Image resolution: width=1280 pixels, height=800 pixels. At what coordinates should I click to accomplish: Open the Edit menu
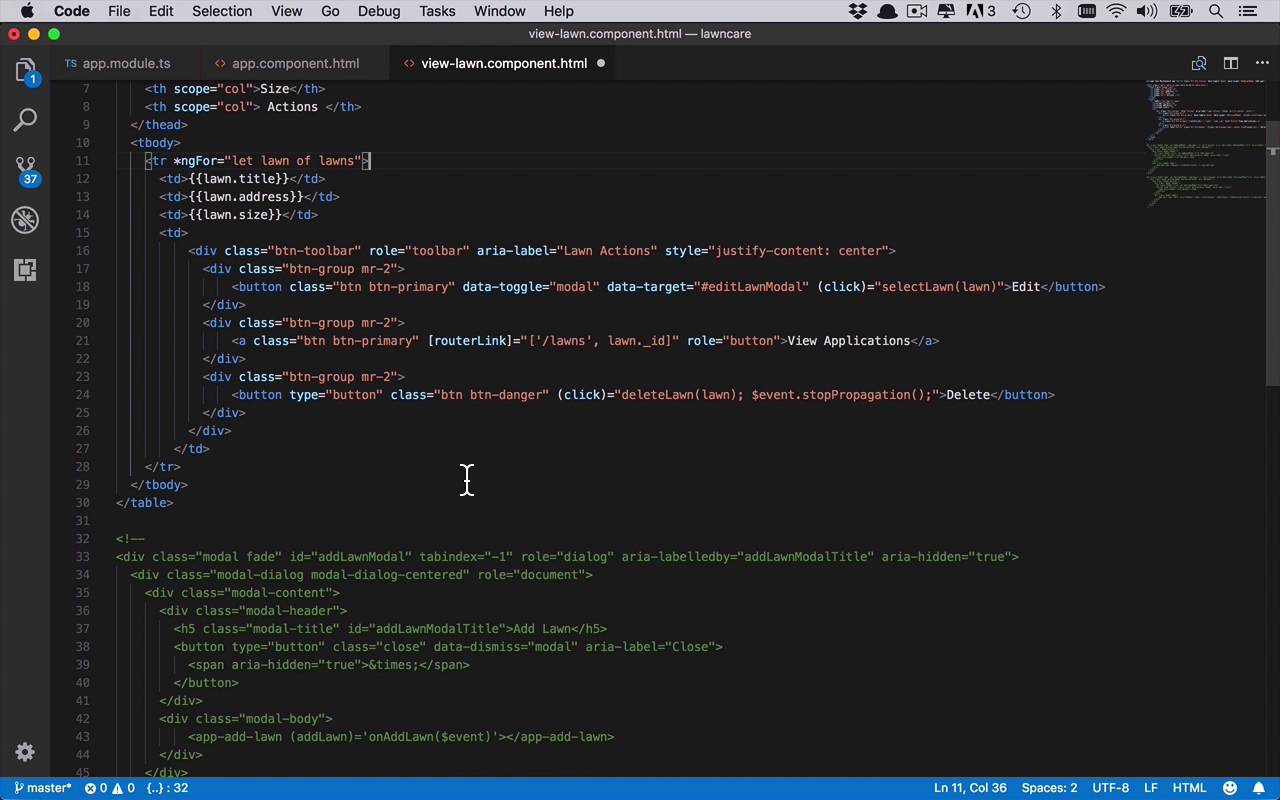[161, 11]
